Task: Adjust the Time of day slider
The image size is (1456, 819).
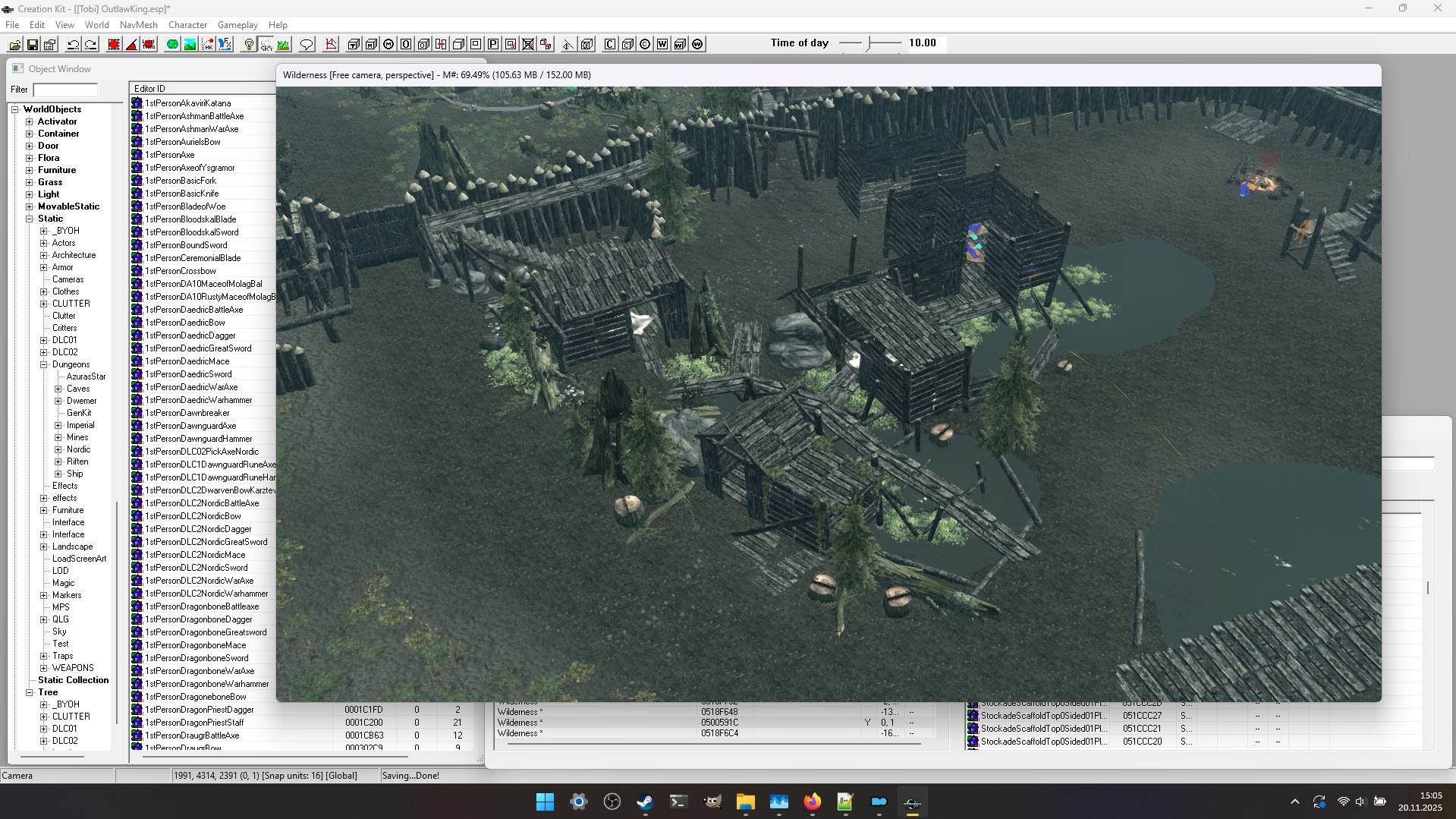Action: click(x=870, y=43)
